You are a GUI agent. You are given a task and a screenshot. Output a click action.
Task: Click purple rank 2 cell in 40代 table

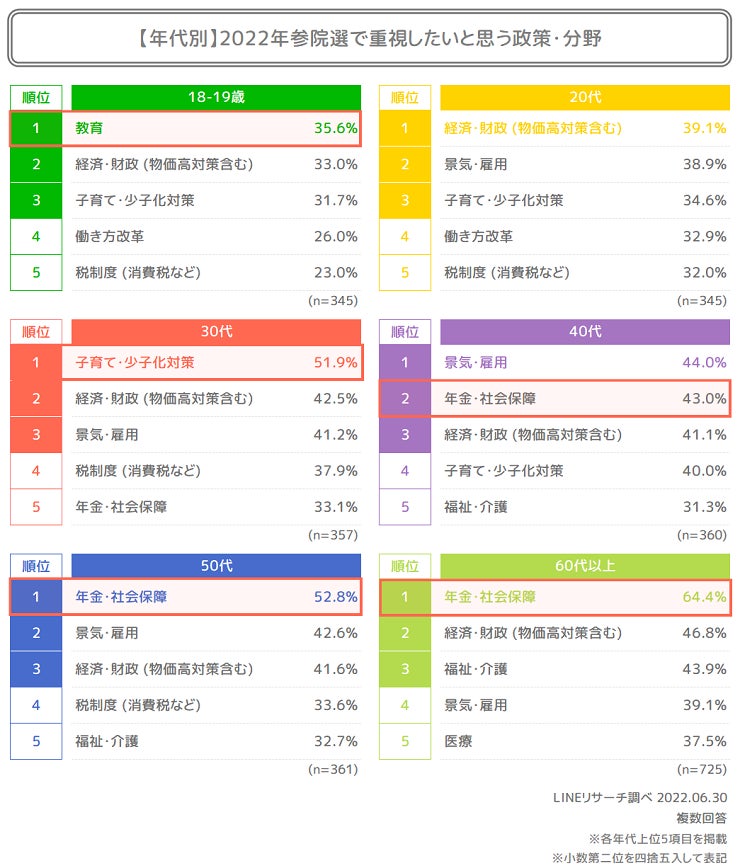405,398
